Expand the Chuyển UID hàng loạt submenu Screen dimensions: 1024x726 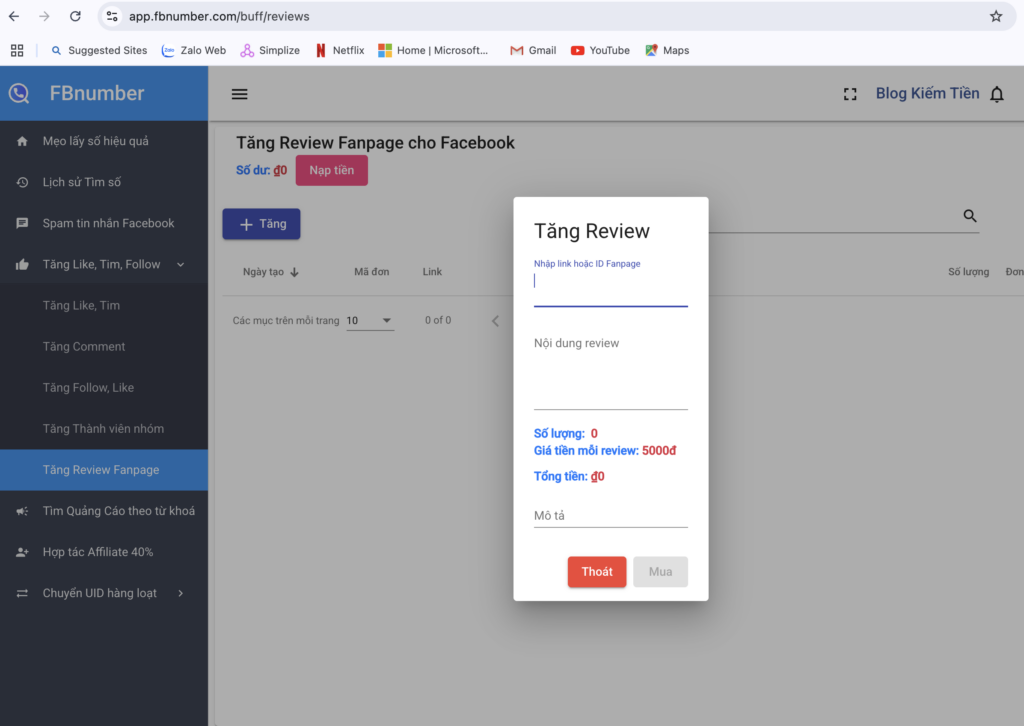(x=180, y=593)
